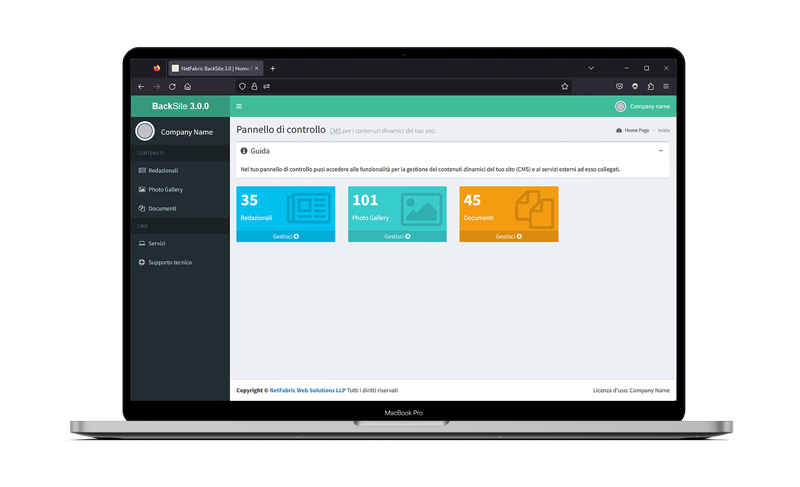The image size is (800, 487).
Task: Open the extensions puzzle icon
Action: pyautogui.click(x=651, y=87)
